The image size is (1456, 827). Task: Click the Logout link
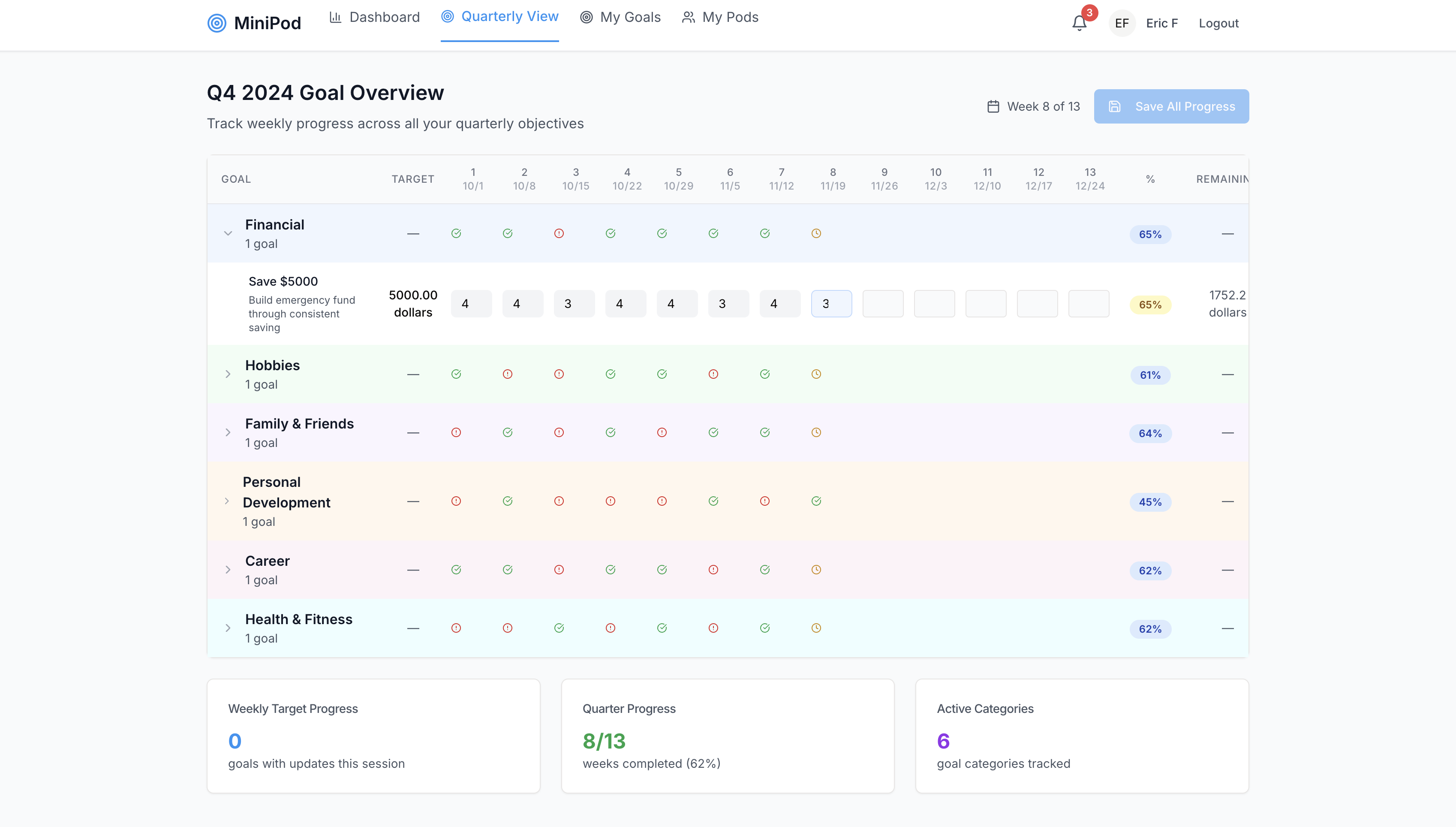[x=1218, y=23]
